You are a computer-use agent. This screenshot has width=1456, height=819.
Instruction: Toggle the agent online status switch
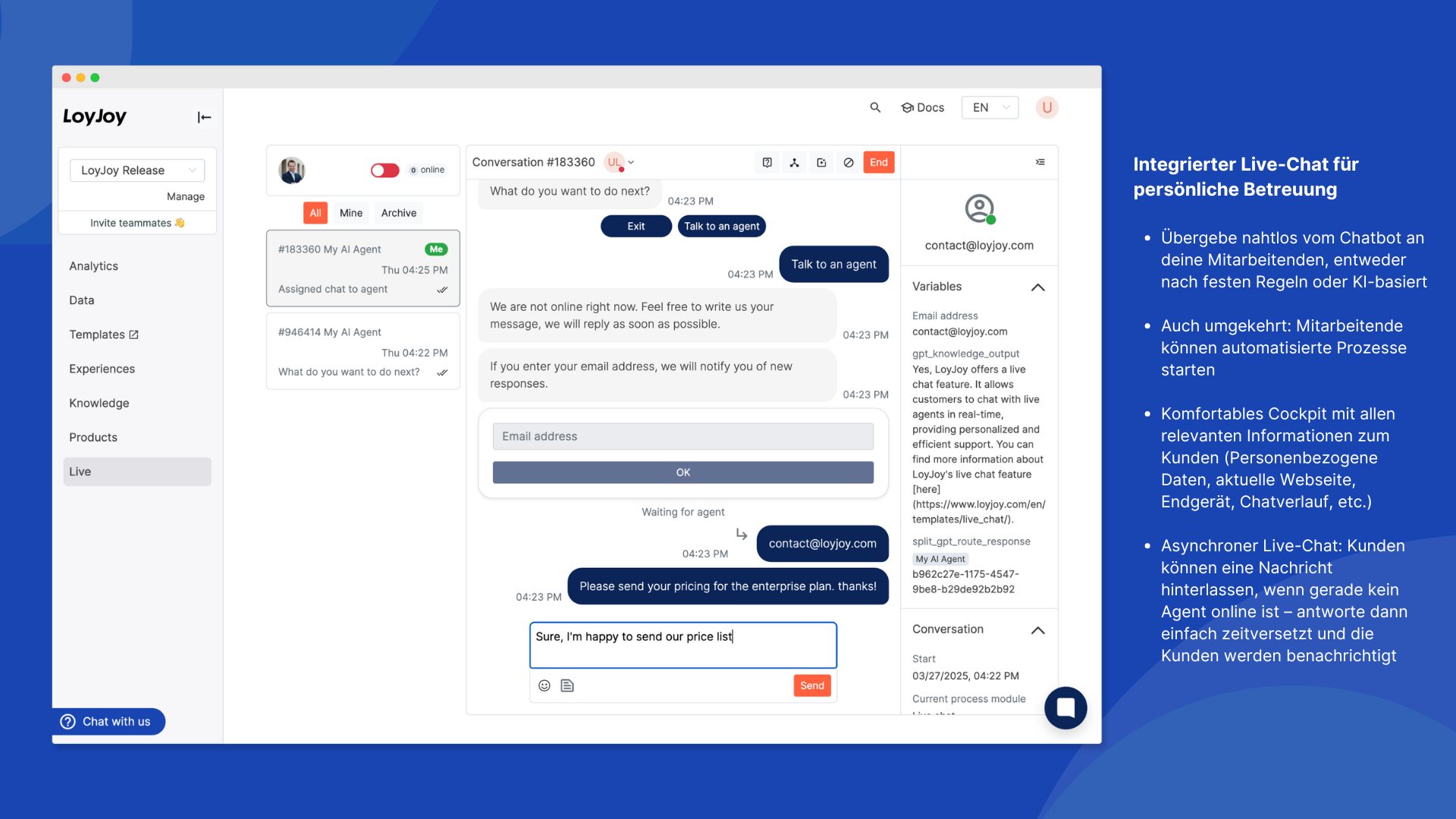(x=384, y=170)
